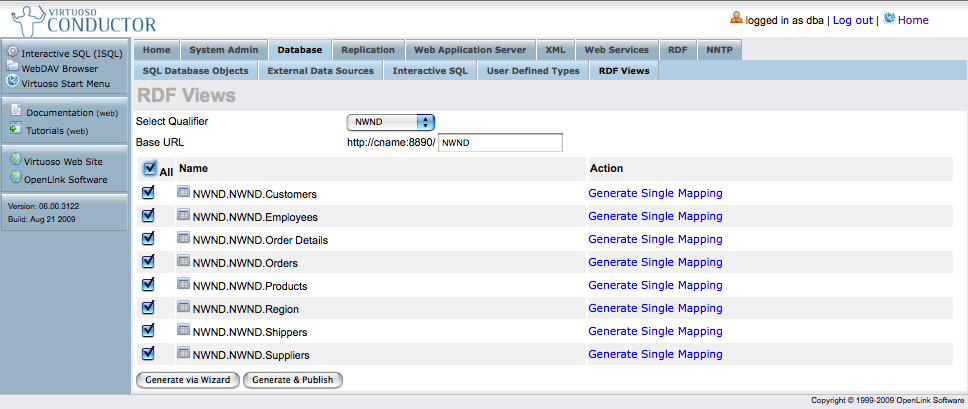The height and width of the screenshot is (409, 968).
Task: Click the Base URL text field
Action: pos(500,142)
